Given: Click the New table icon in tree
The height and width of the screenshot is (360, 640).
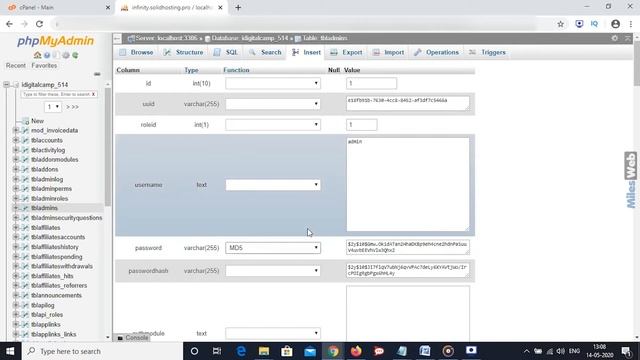Looking at the screenshot, I should coord(26,121).
